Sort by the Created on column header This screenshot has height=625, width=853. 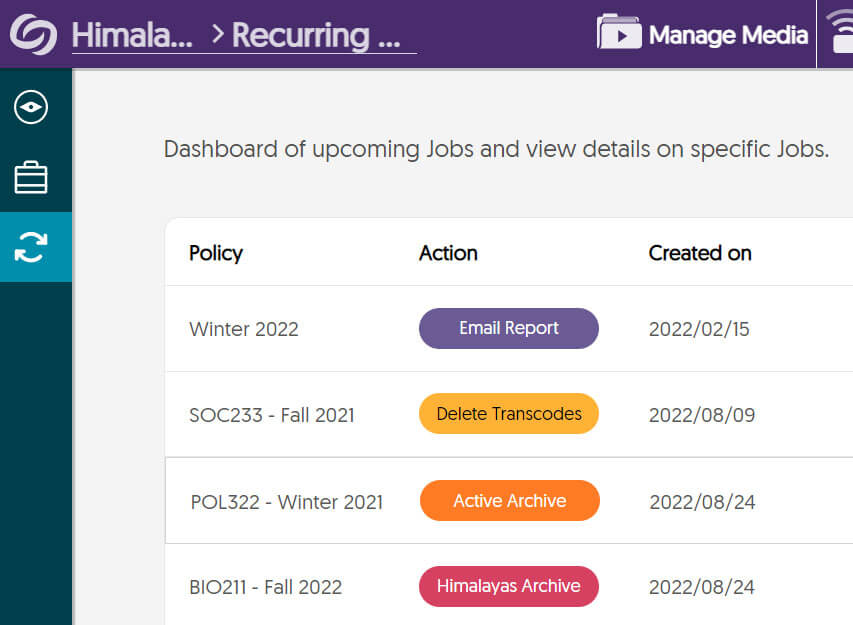(700, 253)
